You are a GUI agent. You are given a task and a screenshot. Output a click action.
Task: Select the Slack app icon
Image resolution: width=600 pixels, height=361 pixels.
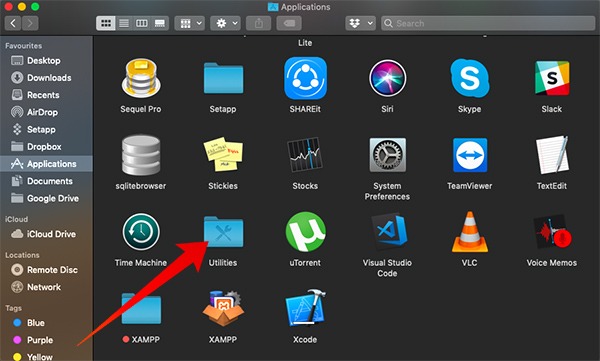tap(552, 78)
